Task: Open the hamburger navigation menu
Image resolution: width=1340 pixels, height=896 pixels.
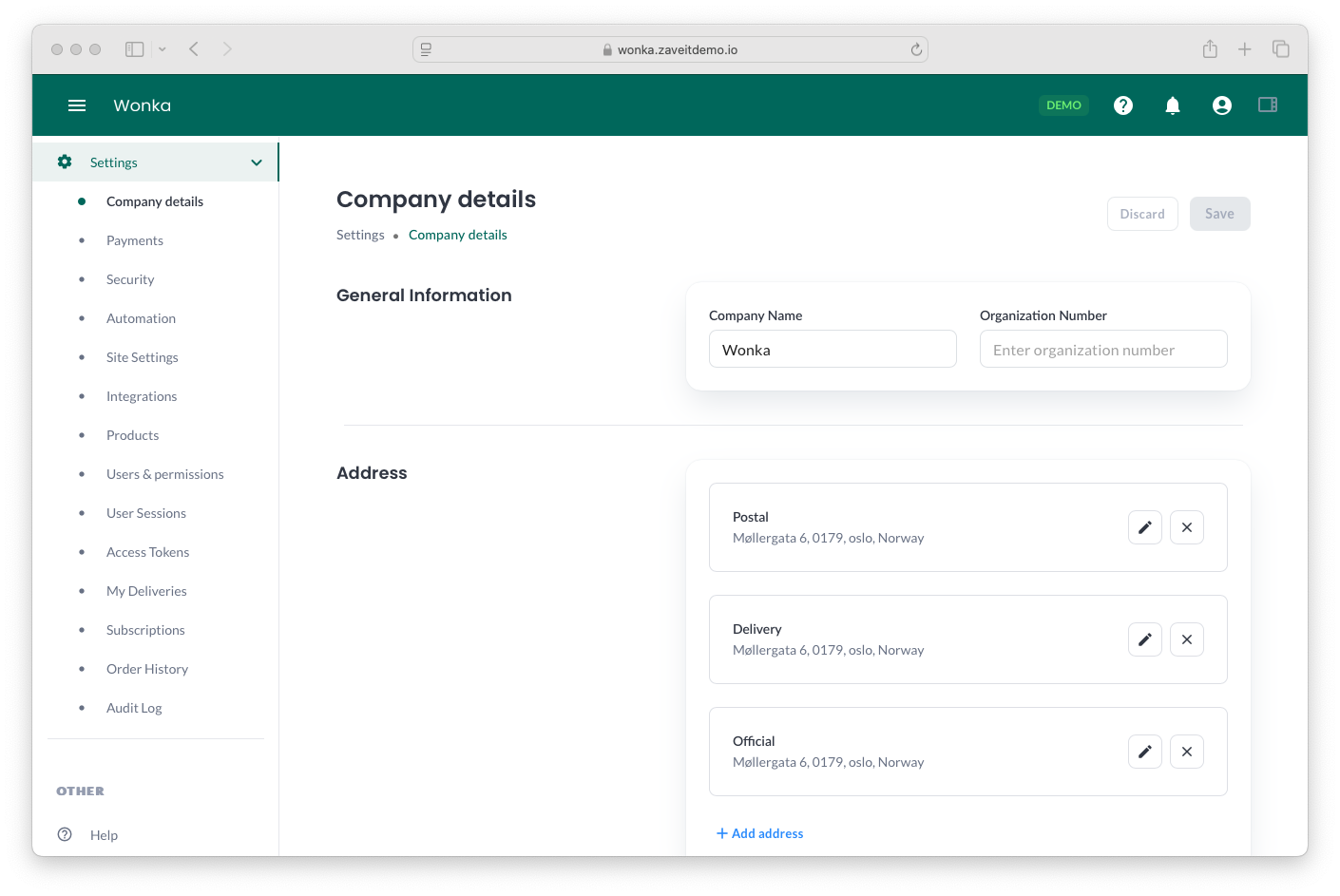Action: pos(77,105)
